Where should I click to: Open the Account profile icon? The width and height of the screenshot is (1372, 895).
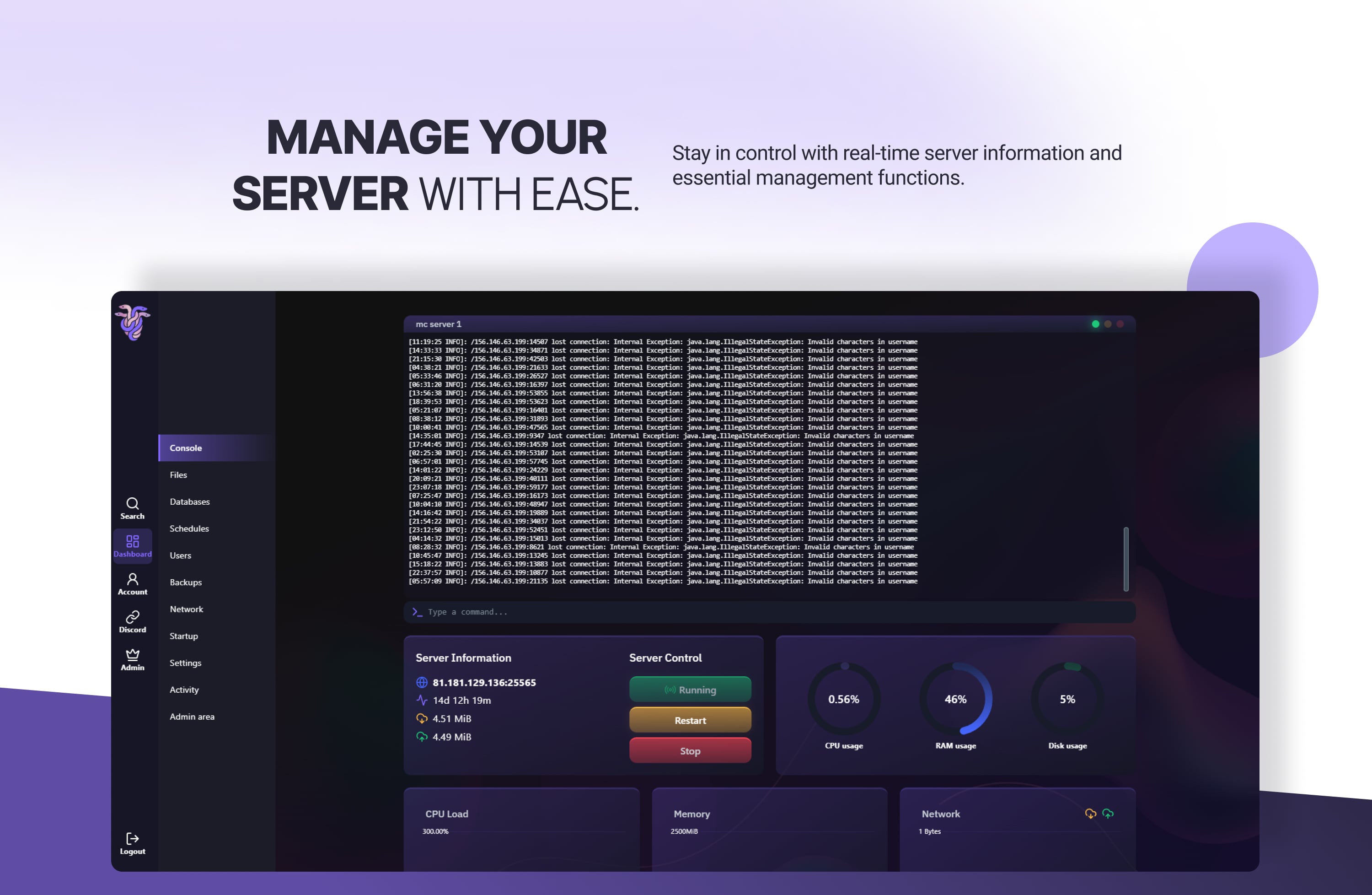tap(132, 580)
